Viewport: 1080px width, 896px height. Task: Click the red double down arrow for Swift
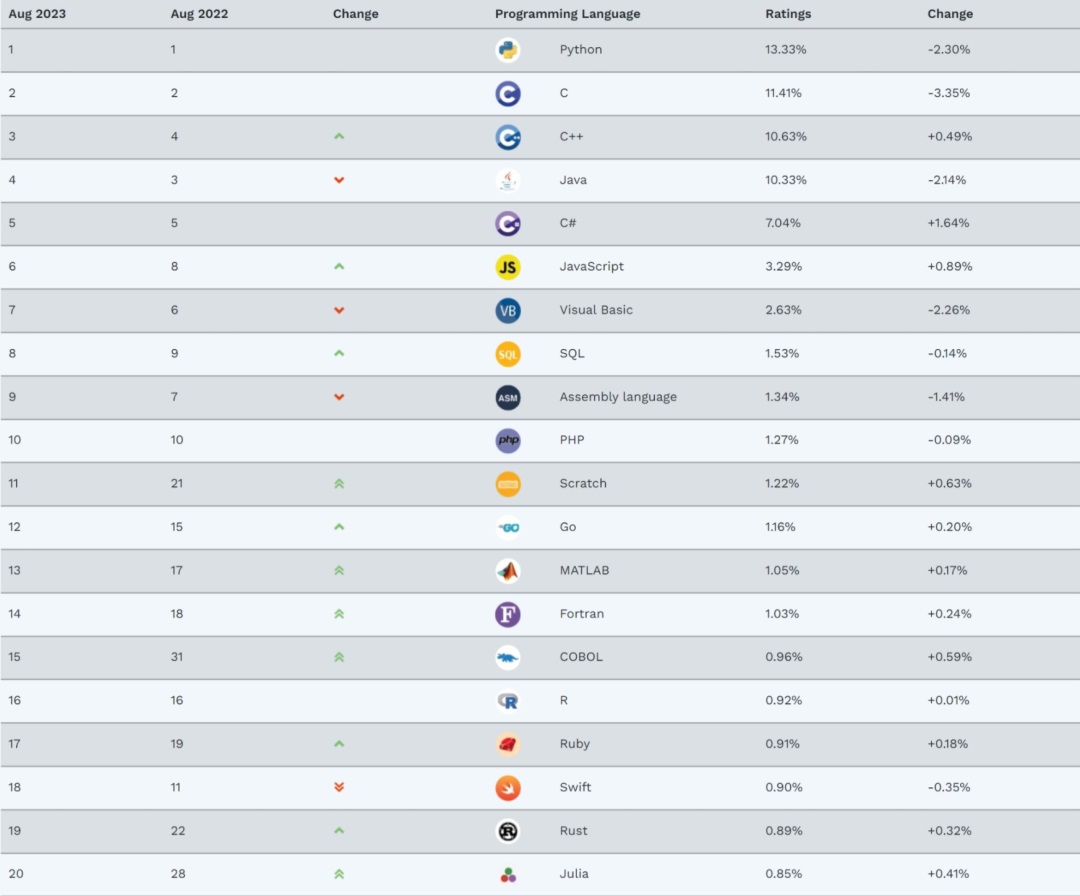(x=339, y=787)
